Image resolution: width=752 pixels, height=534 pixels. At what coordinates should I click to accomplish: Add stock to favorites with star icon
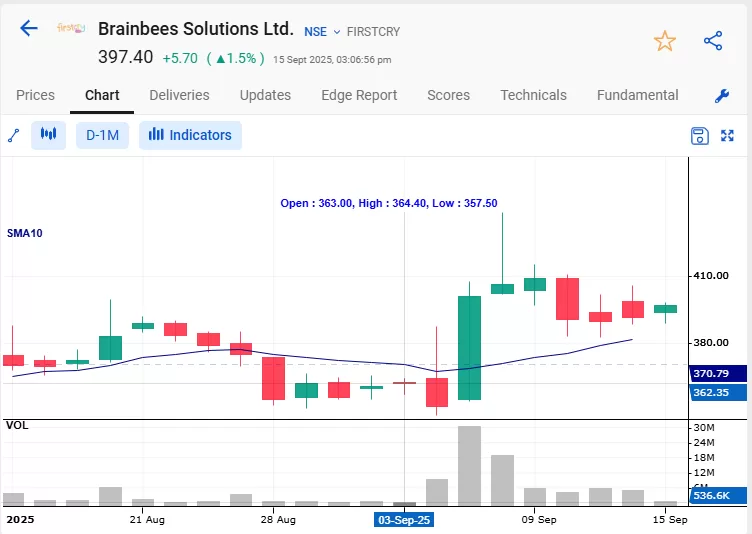pos(665,41)
